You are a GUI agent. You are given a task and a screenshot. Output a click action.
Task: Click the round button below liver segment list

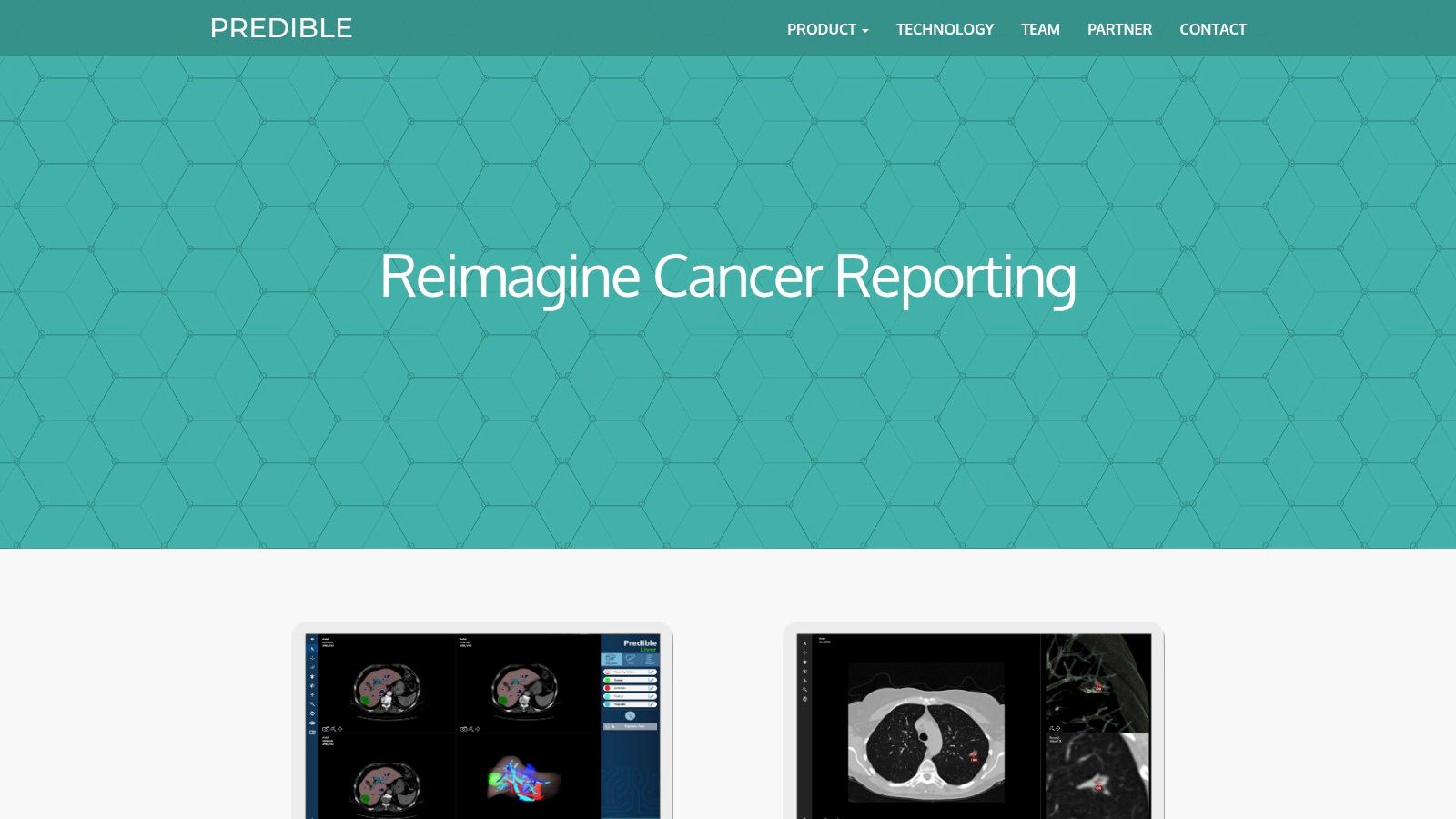630,715
